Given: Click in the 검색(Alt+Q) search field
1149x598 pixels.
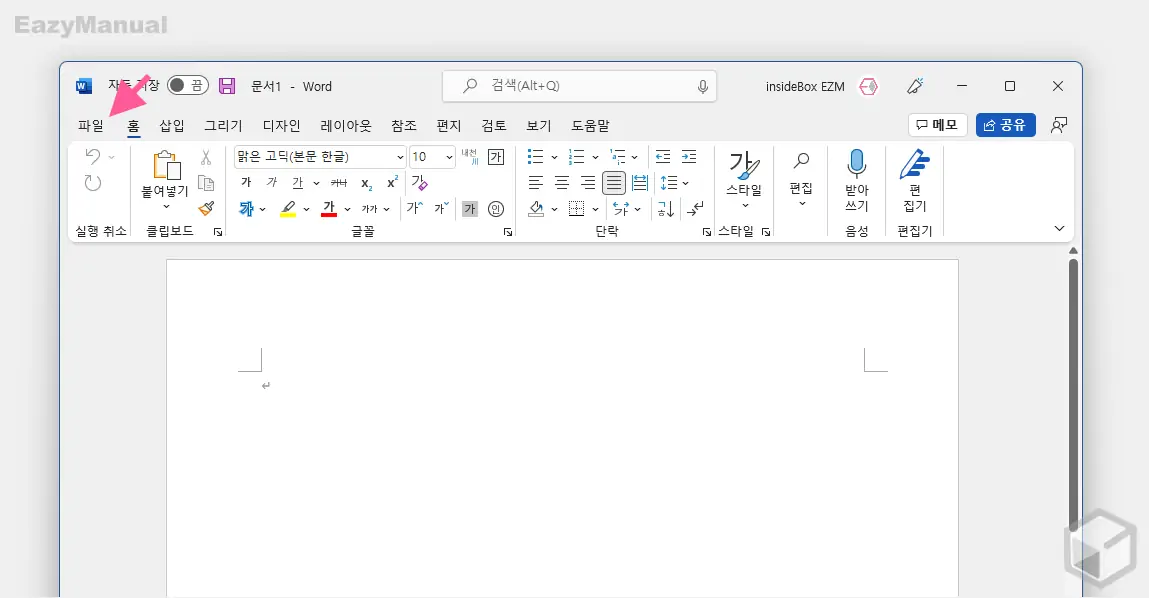Looking at the screenshot, I should click(579, 86).
